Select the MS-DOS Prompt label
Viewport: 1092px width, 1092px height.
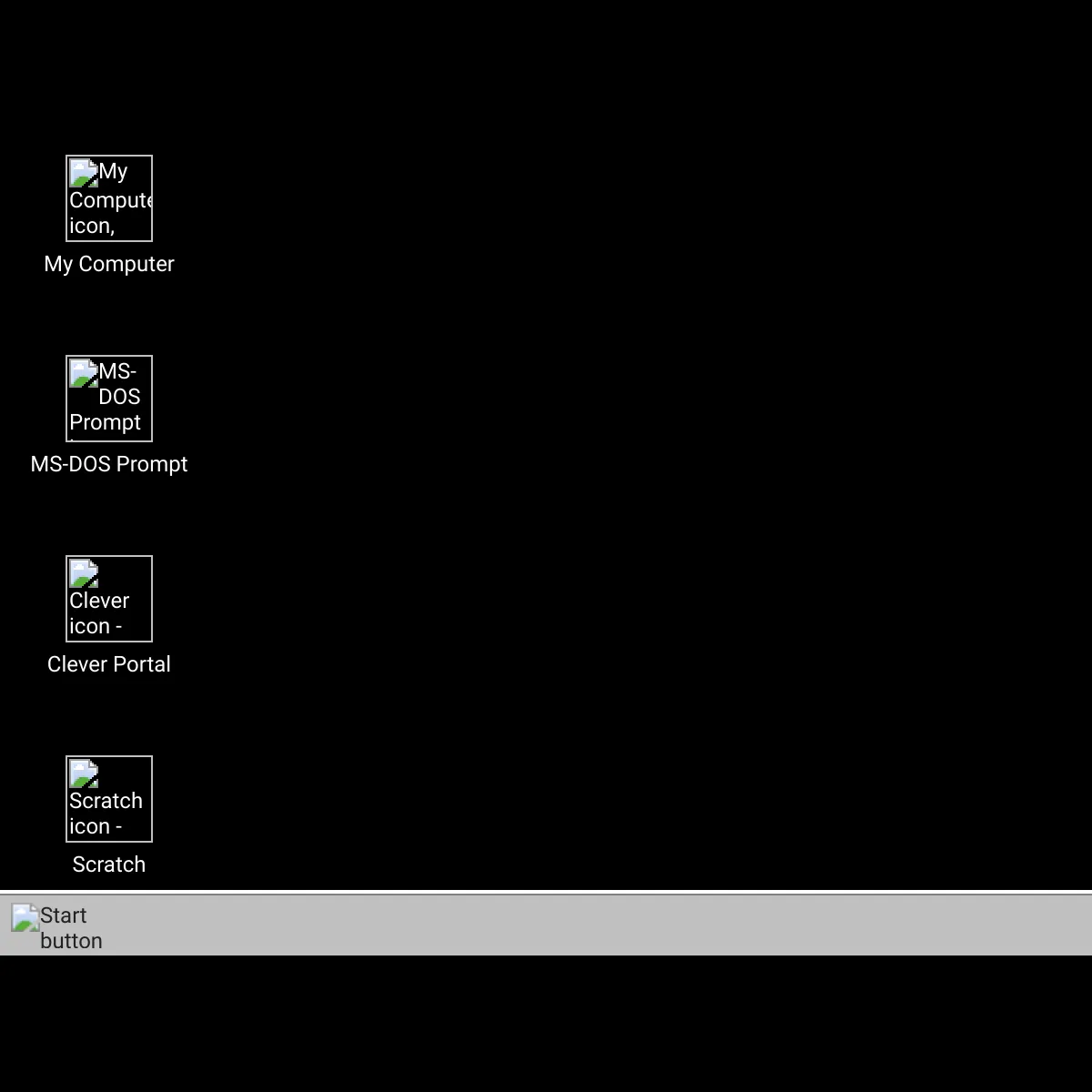109,464
